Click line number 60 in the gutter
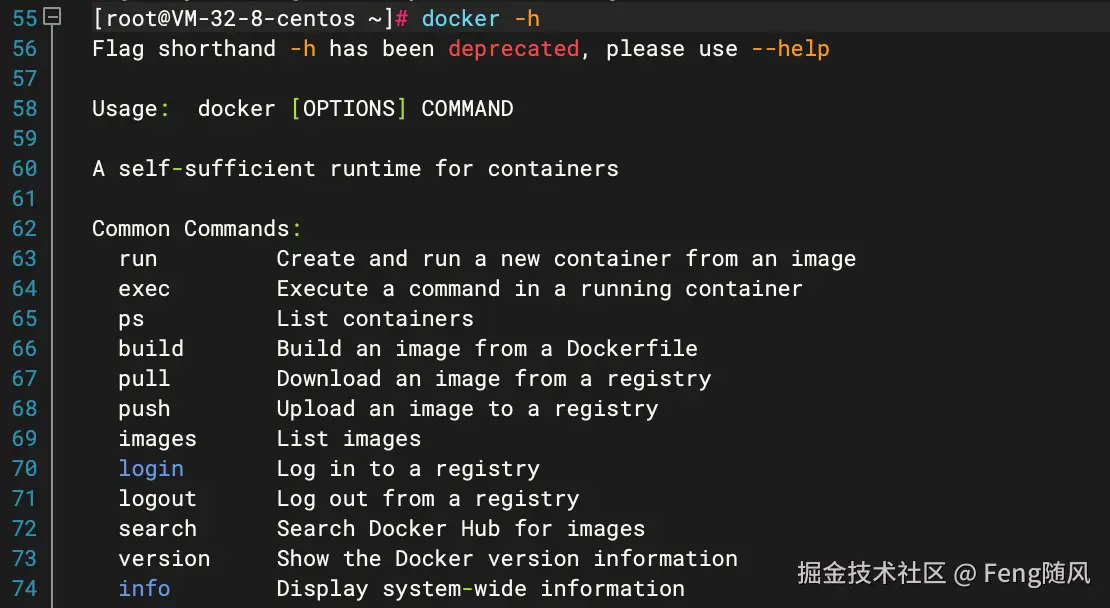 24,168
